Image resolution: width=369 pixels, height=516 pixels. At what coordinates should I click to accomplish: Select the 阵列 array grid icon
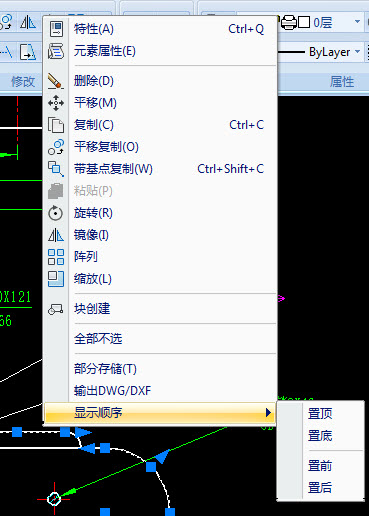(x=56, y=257)
